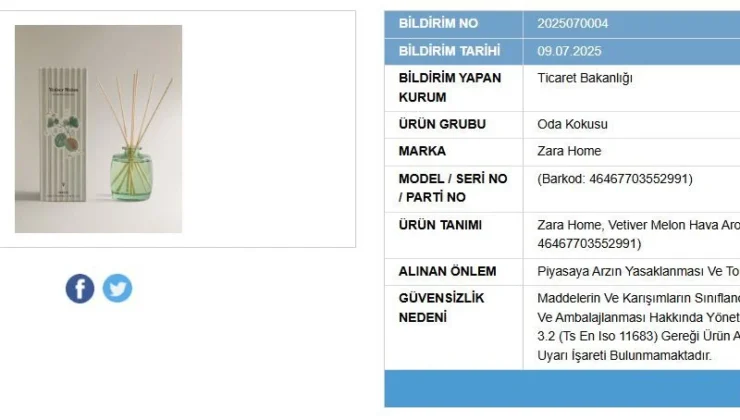Select the date 09.07.2025 cell

569,51
